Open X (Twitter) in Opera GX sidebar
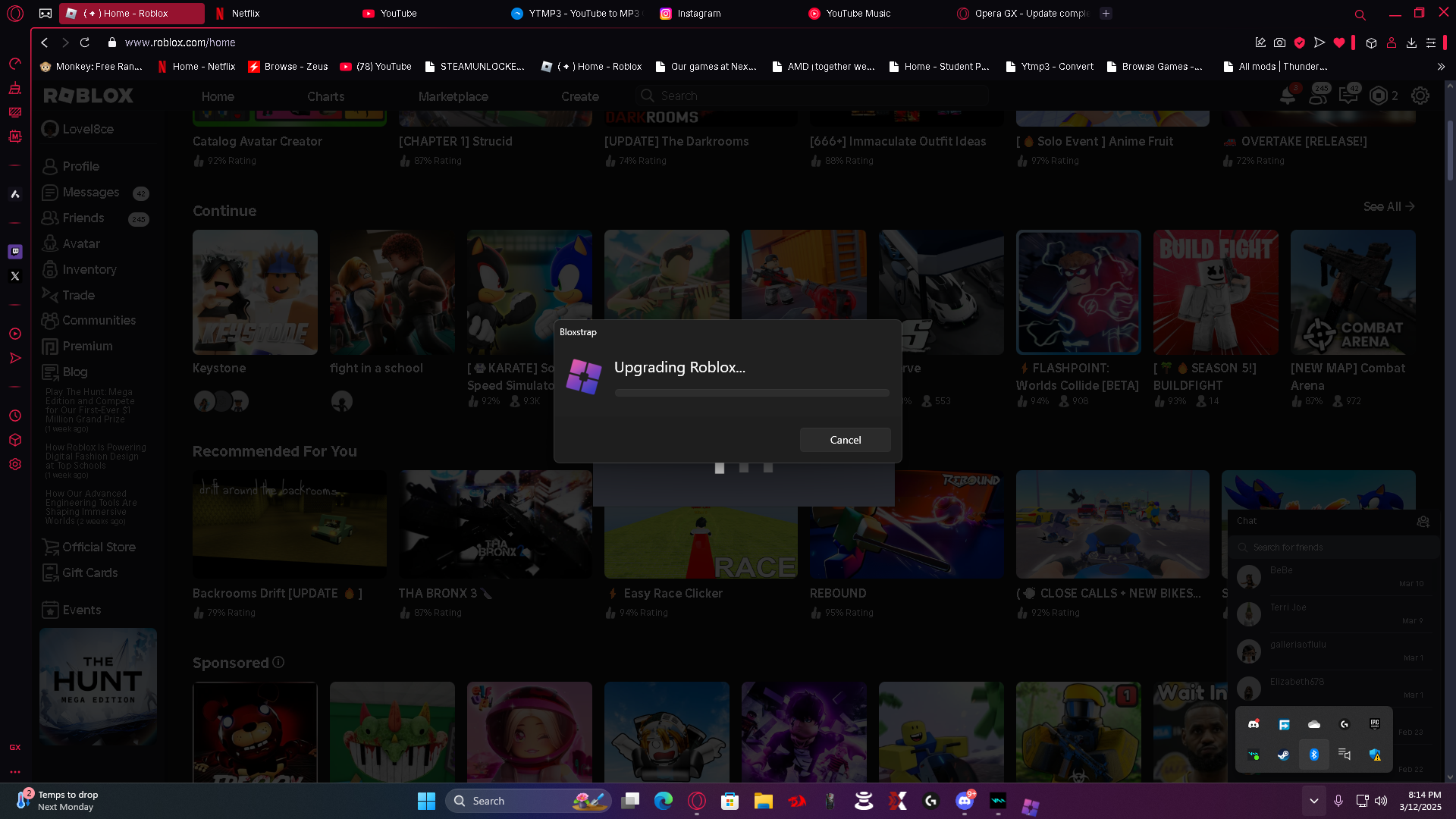Screen dimensions: 1456x819 15,276
